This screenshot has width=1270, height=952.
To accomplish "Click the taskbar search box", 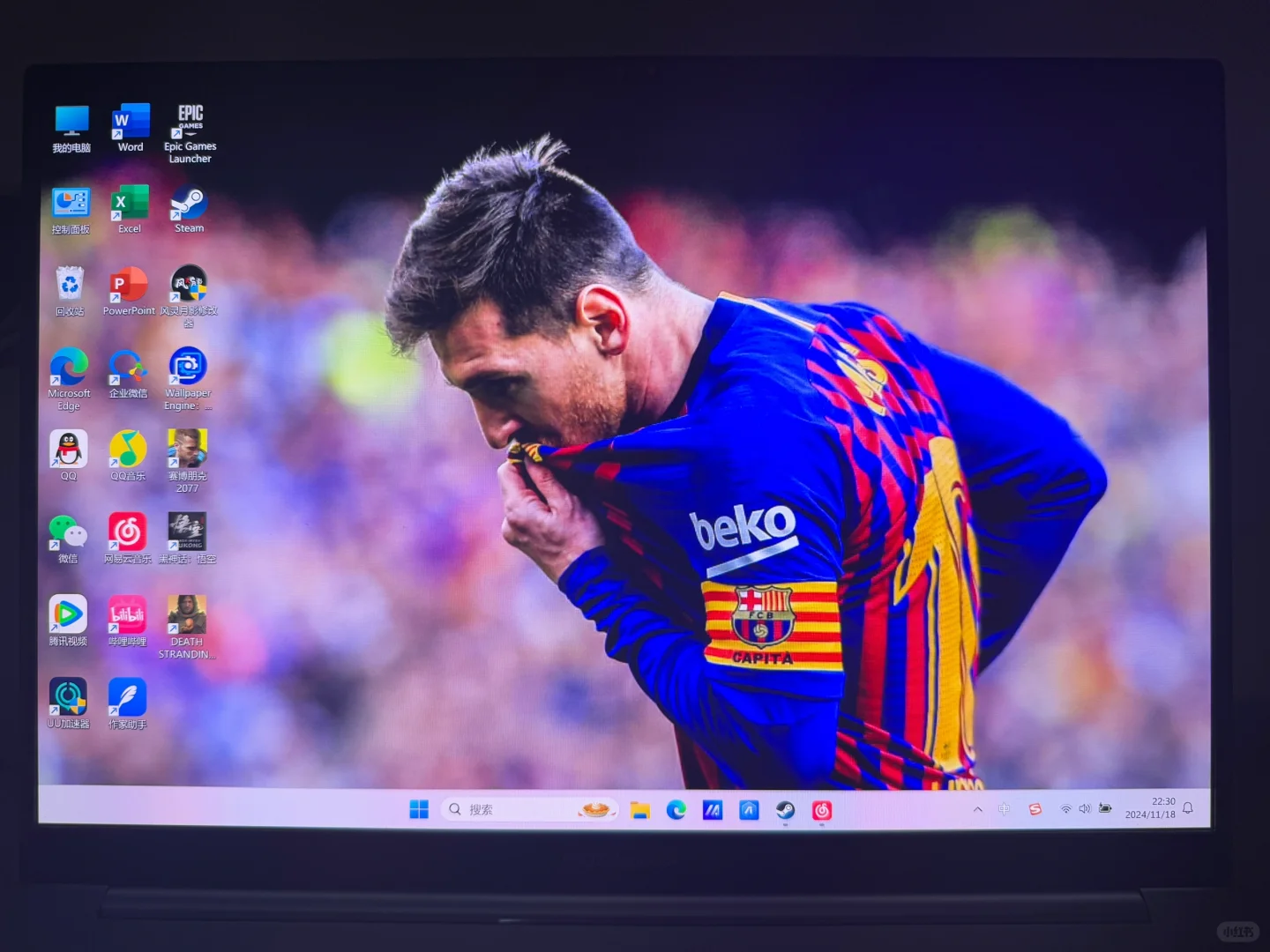I will (512, 808).
